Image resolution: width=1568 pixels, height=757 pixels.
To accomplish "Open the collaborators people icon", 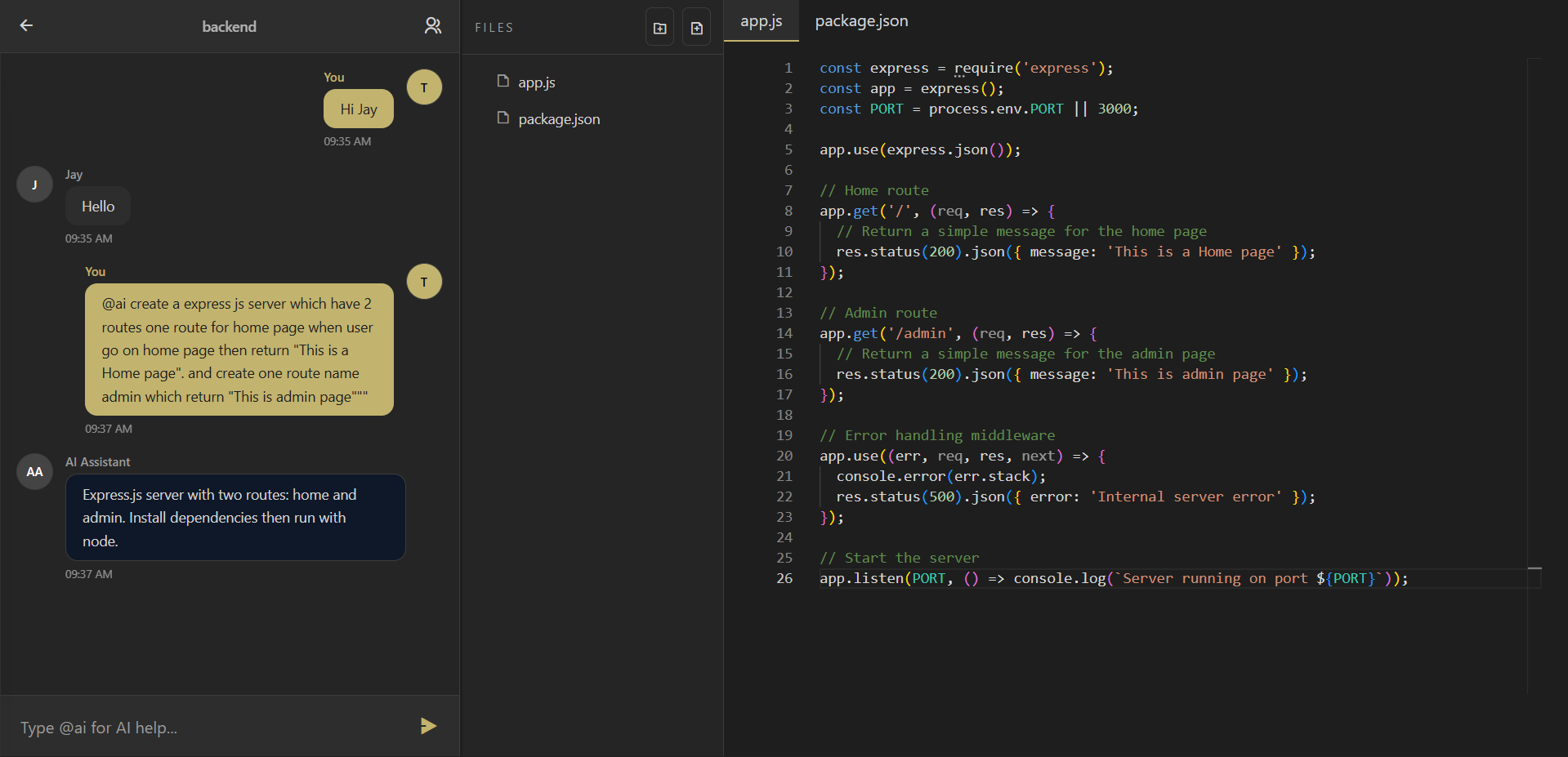I will (433, 26).
